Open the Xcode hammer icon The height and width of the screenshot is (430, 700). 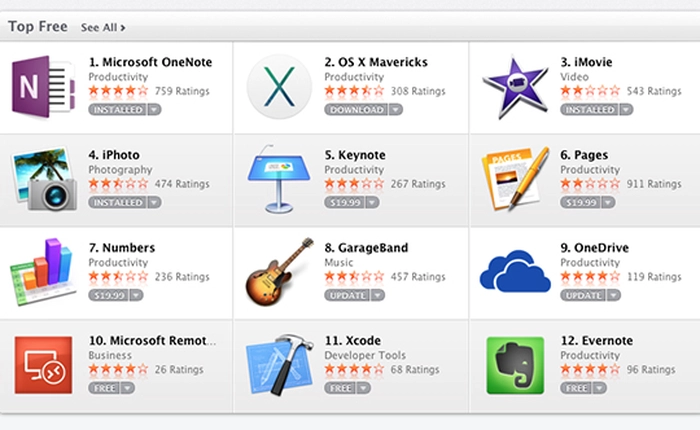pos(279,365)
